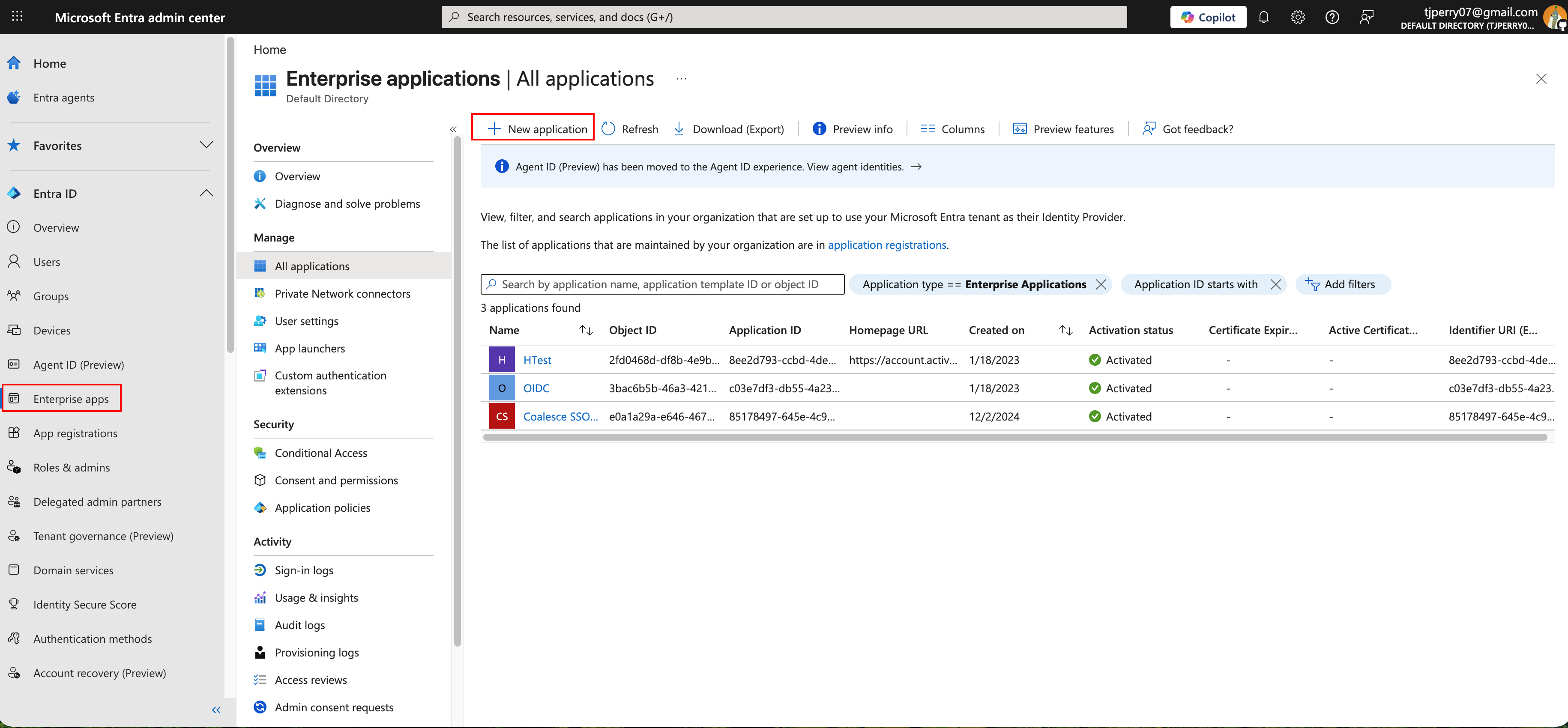Open the Columns chooser

pyautogui.click(x=952, y=129)
